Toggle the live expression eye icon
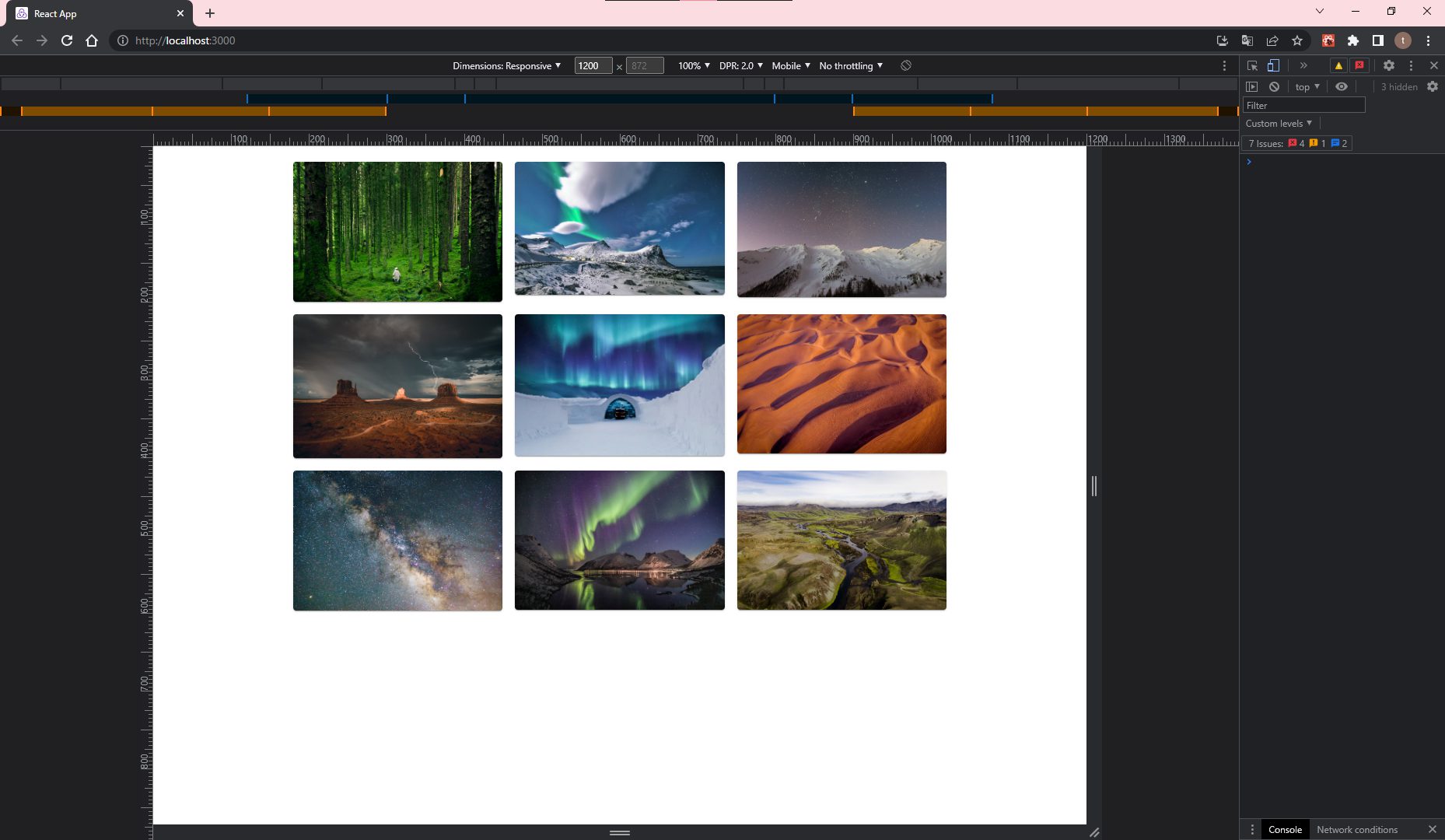The height and width of the screenshot is (840, 1445). pos(1342,86)
